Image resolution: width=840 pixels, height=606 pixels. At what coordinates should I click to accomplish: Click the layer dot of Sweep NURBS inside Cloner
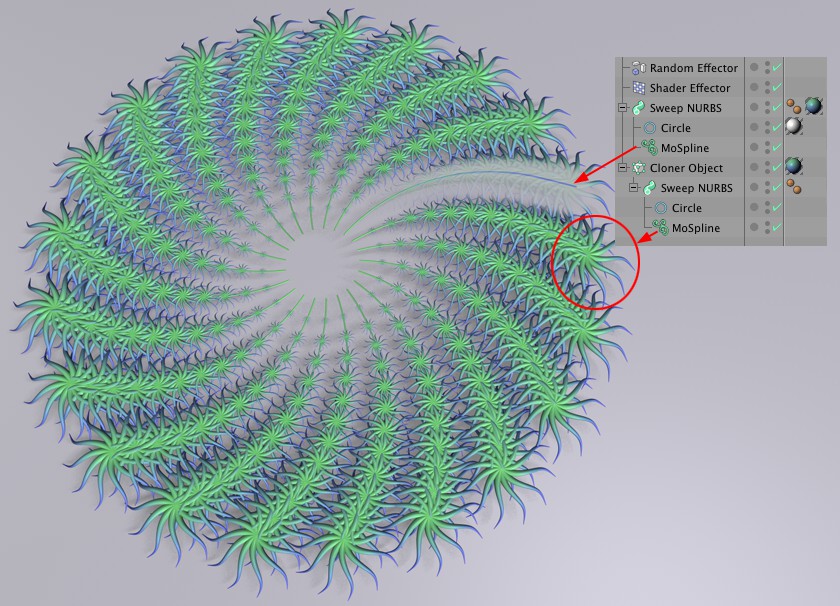(x=754, y=187)
